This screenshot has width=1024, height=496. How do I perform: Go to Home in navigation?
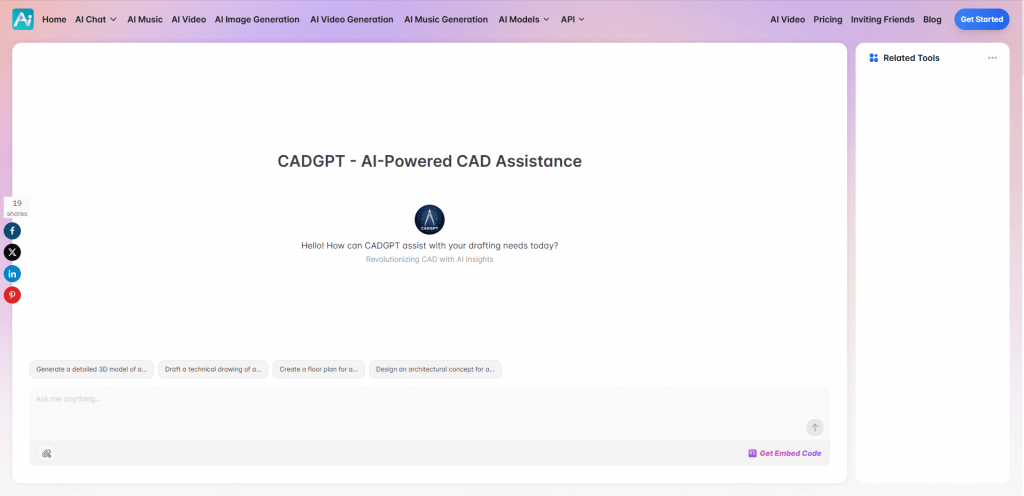point(54,20)
